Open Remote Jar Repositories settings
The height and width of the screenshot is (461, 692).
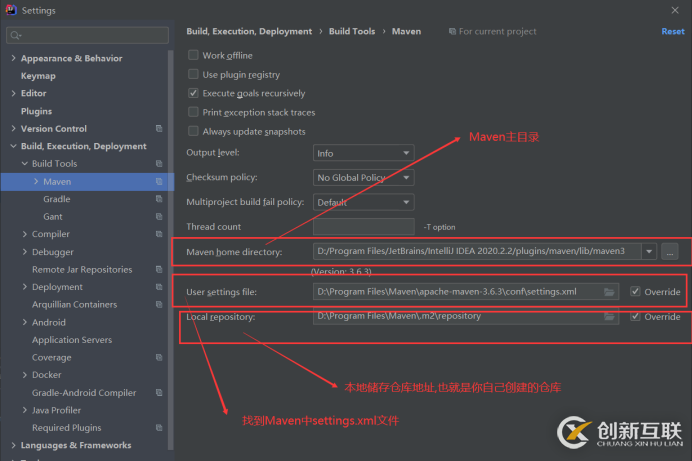(82, 270)
